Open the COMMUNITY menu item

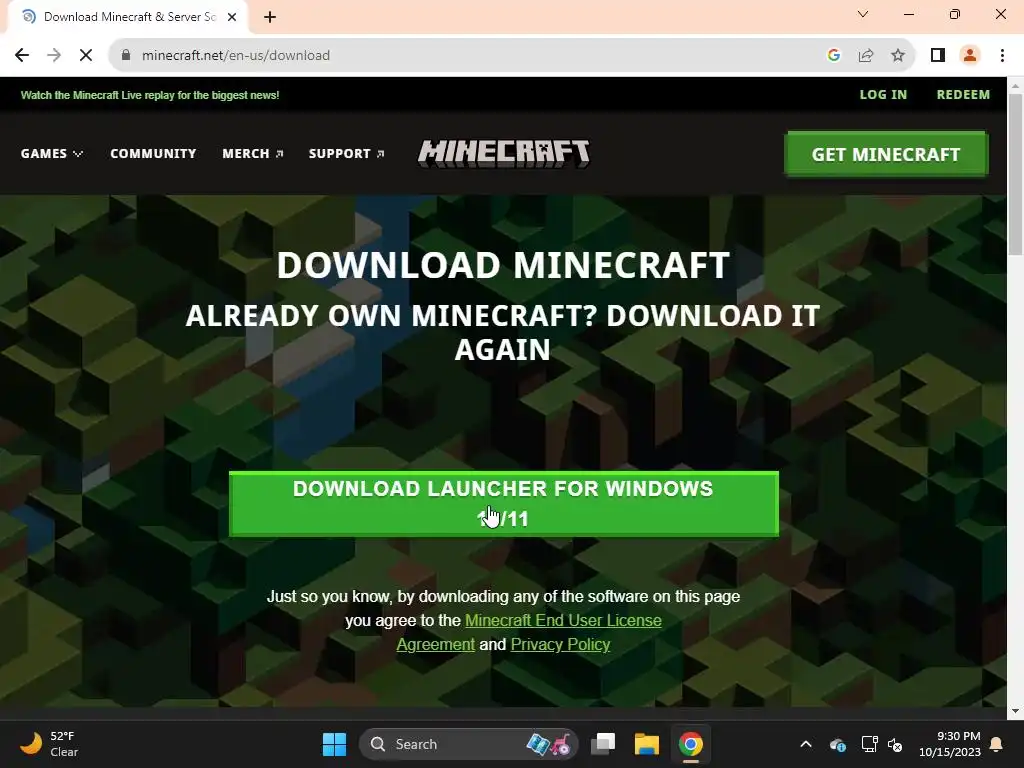coord(153,153)
